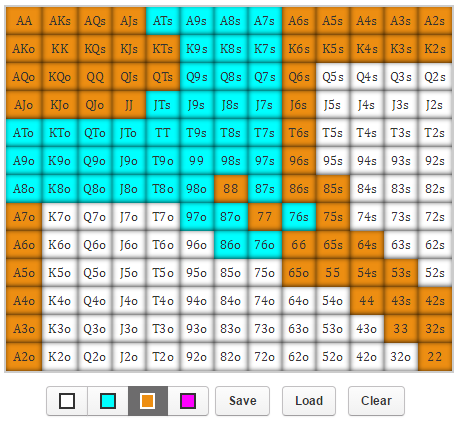This screenshot has width=460, height=426.
Task: Select the 76s hand cell
Action: coord(299,217)
